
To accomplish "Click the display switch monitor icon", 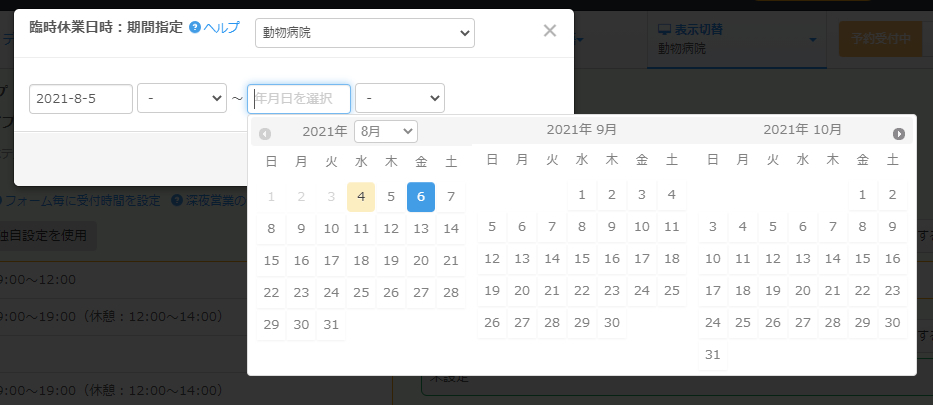I will coord(665,30).
